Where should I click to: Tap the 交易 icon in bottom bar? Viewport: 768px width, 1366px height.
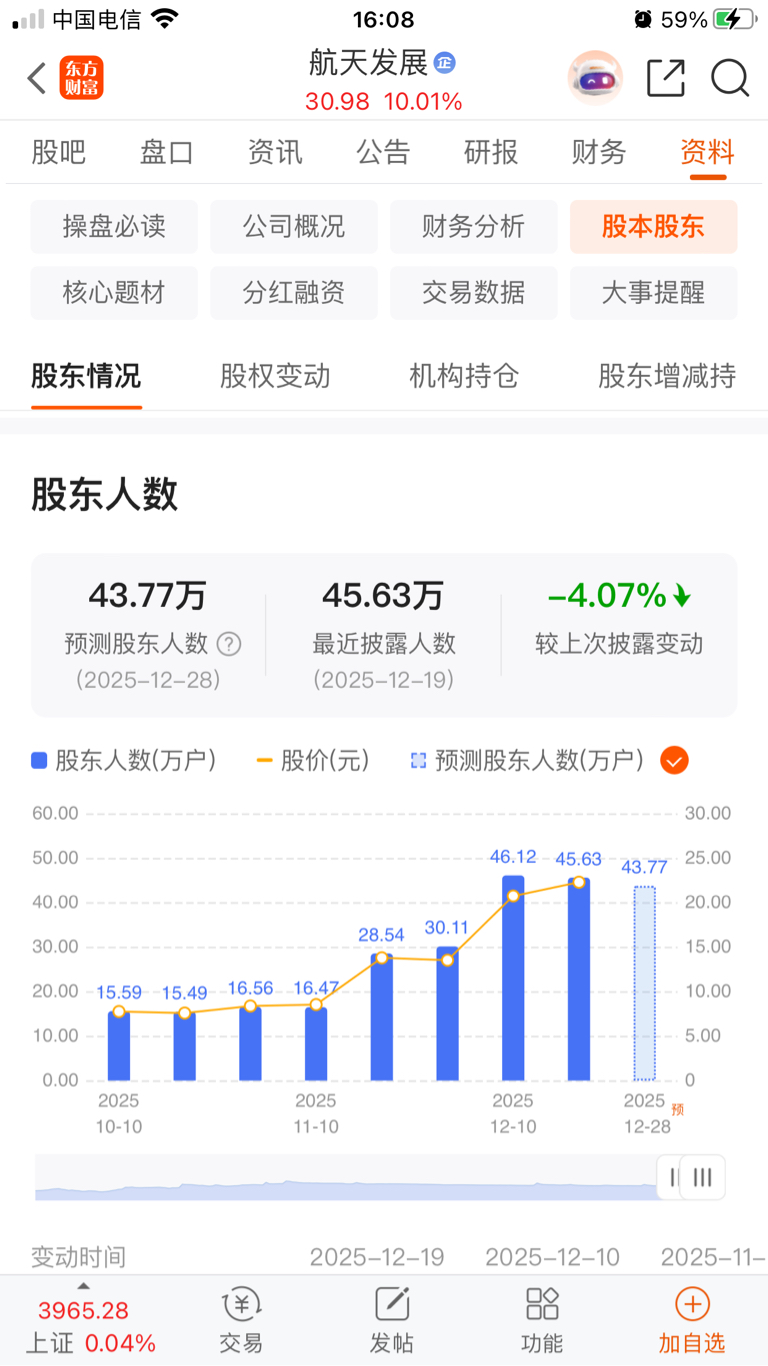241,1304
